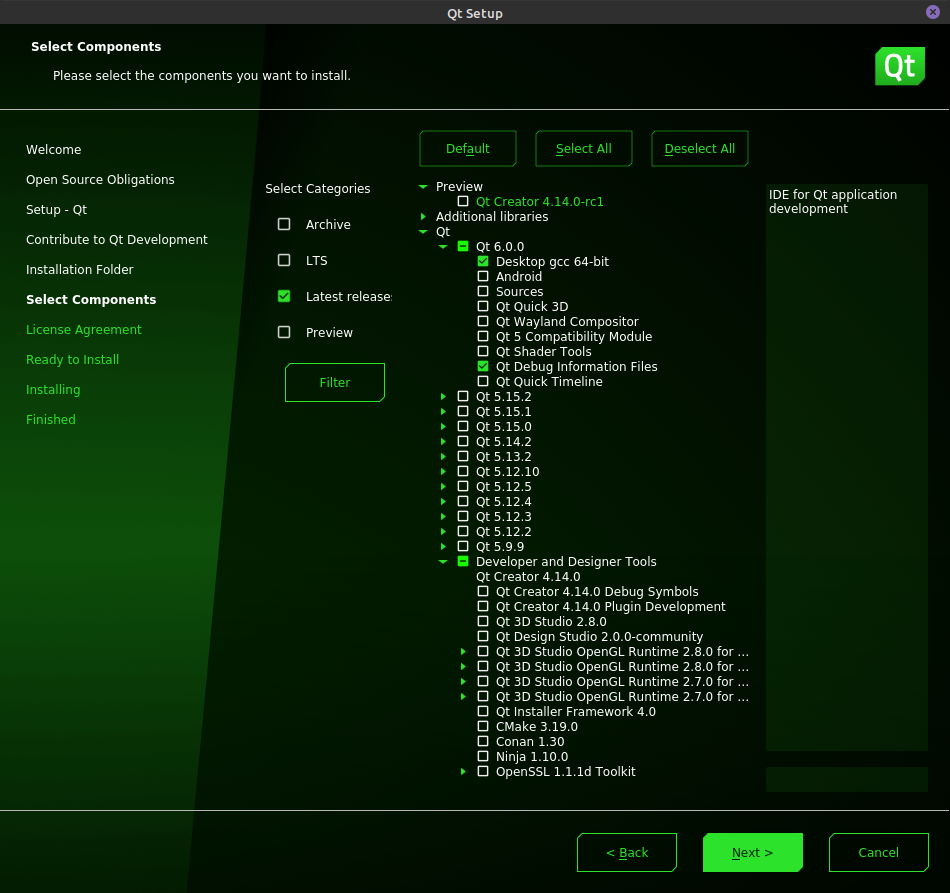Expand the OpenSSL 1.1.1d Toolkit node

463,772
